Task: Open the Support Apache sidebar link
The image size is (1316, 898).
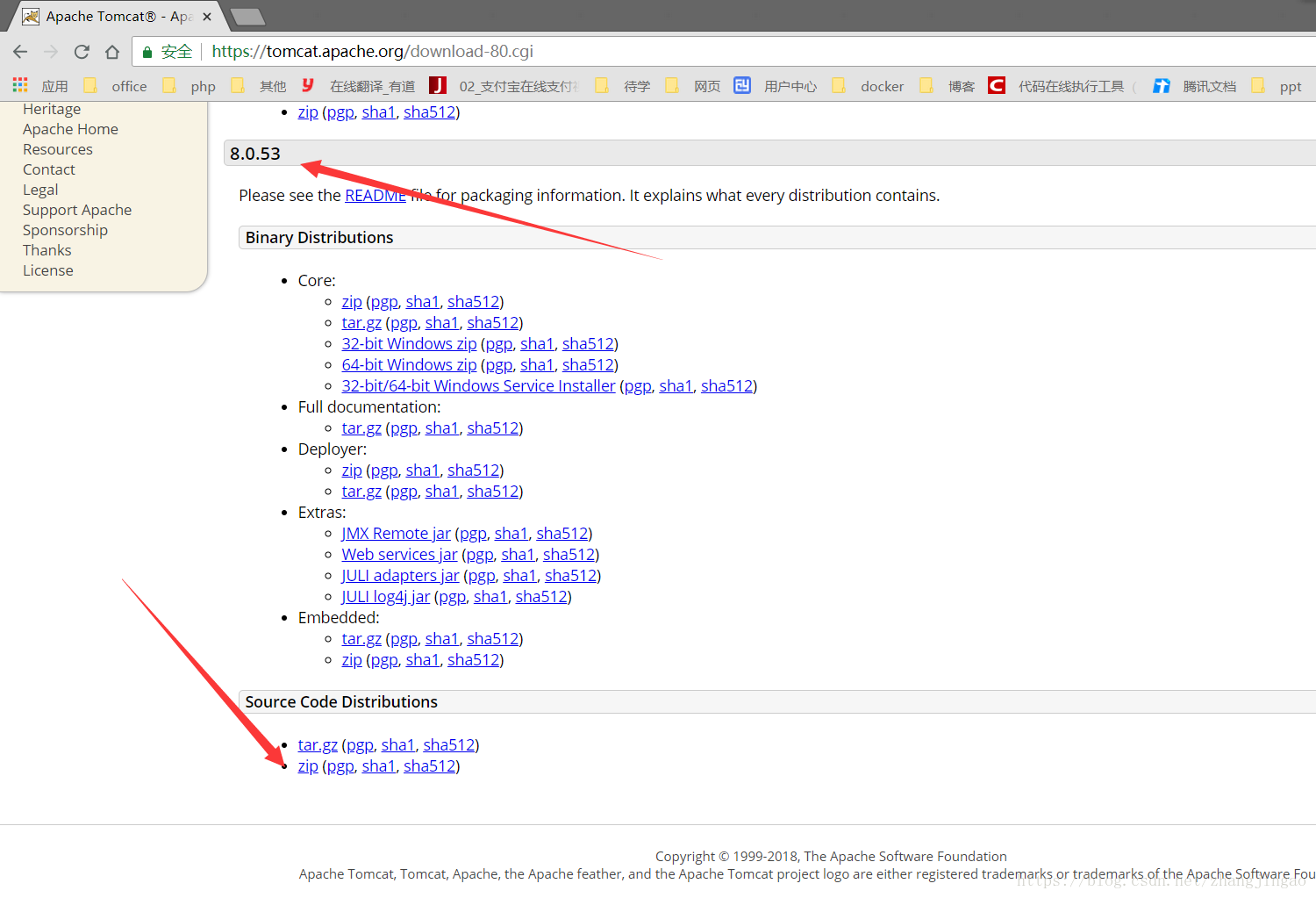Action: coord(77,210)
